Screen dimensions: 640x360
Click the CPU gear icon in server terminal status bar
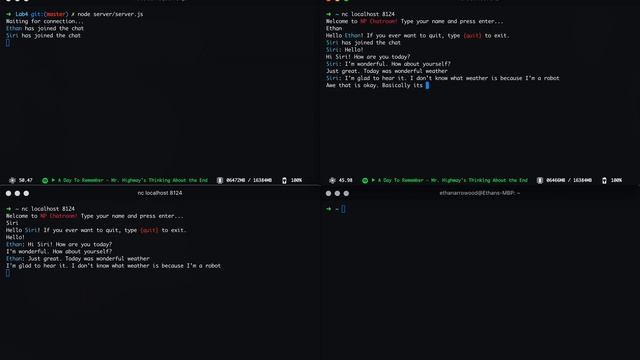coord(12,180)
